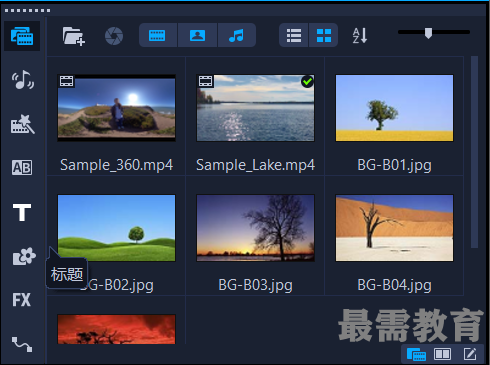Open the Graphics/Overlay library icon

click(24, 256)
